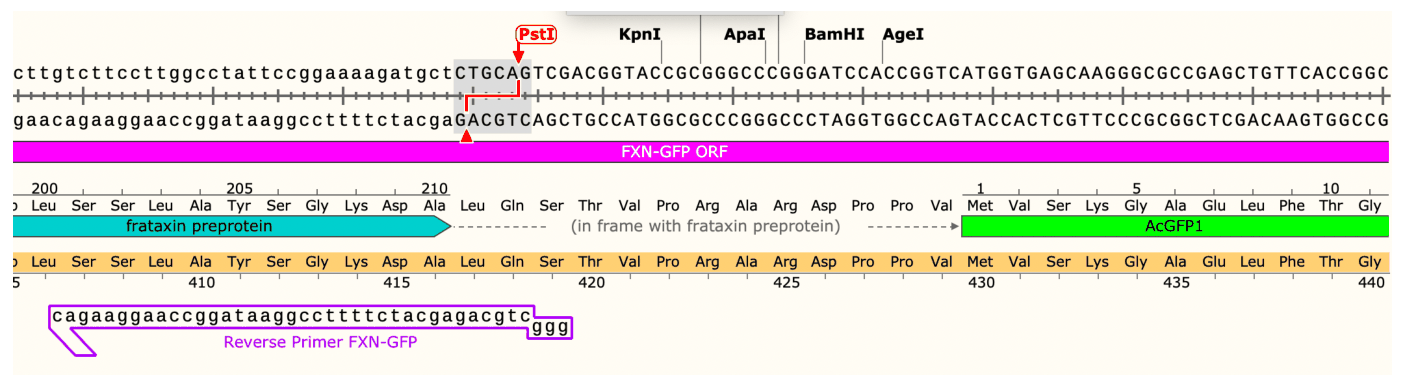Click translation number 420 on the orange track
Viewport: 1404px width, 386px height.
click(591, 283)
